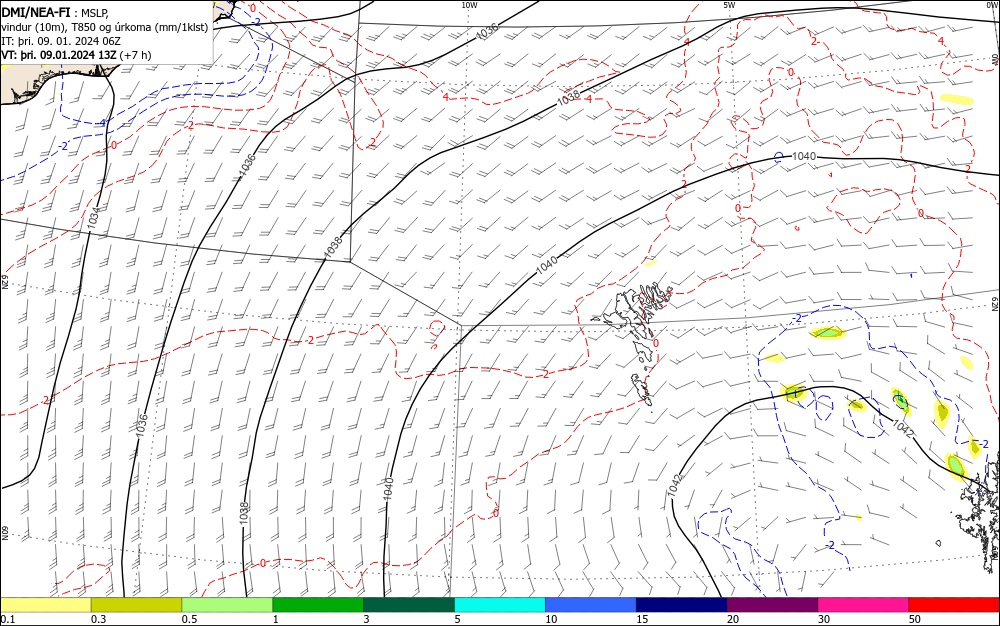Pick the cyan 5–10 legend swatch
Viewport: 1000px width, 626px height.
[500, 604]
